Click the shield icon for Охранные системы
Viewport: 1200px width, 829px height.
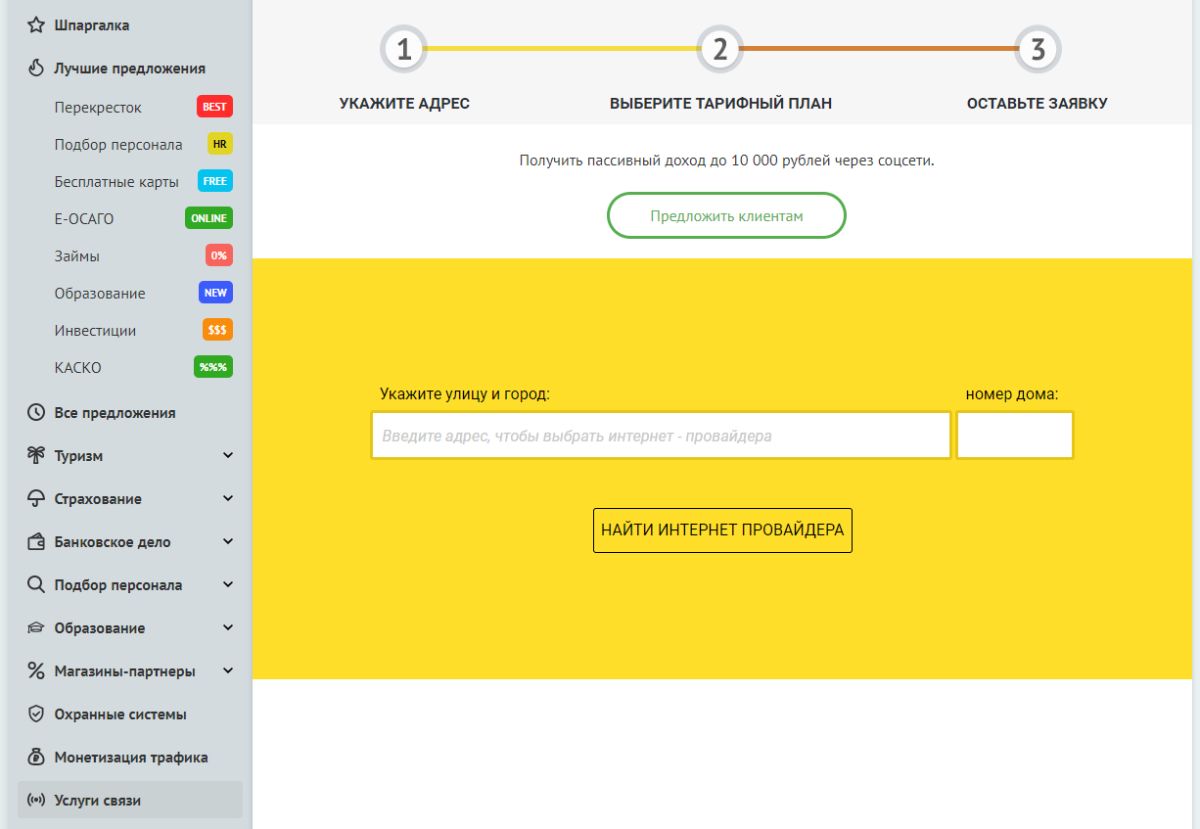pyautogui.click(x=36, y=714)
